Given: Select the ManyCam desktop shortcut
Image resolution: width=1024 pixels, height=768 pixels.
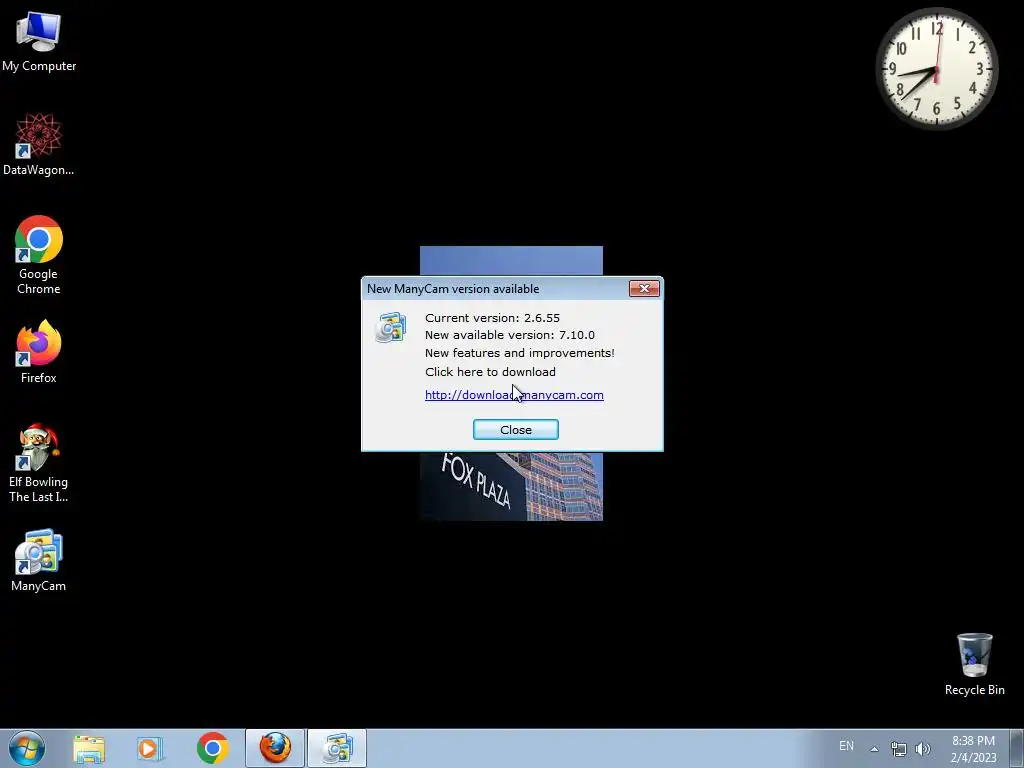Looking at the screenshot, I should tap(39, 560).
